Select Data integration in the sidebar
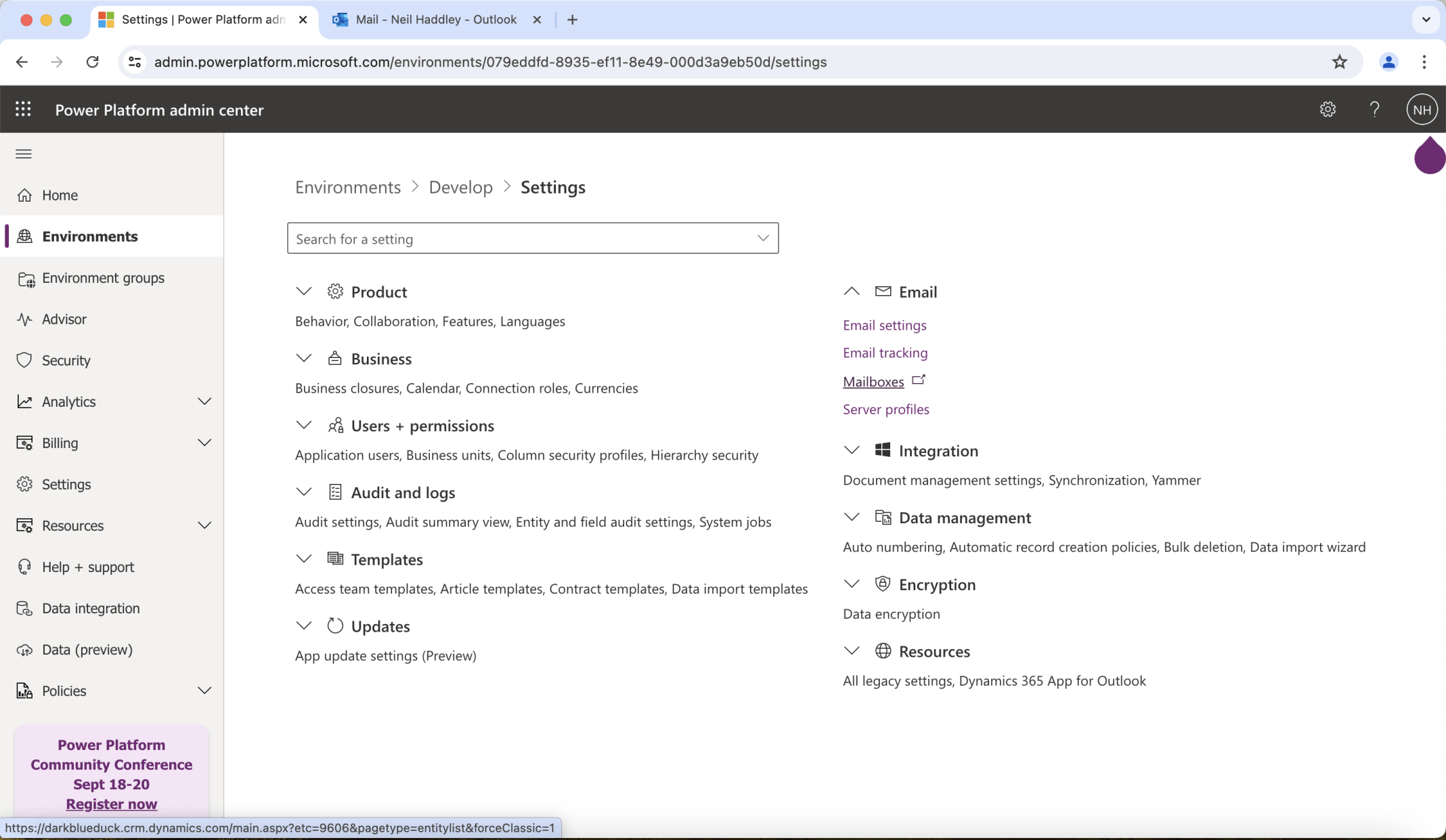Screen dimensions: 1446x840 [x=90, y=608]
